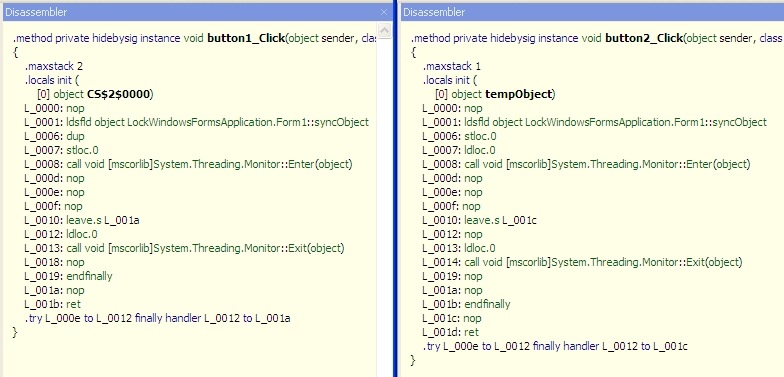Image resolution: width=784 pixels, height=377 pixels.
Task: Select the 'CS$2$0000' local variable declaration
Action: [x=95, y=94]
